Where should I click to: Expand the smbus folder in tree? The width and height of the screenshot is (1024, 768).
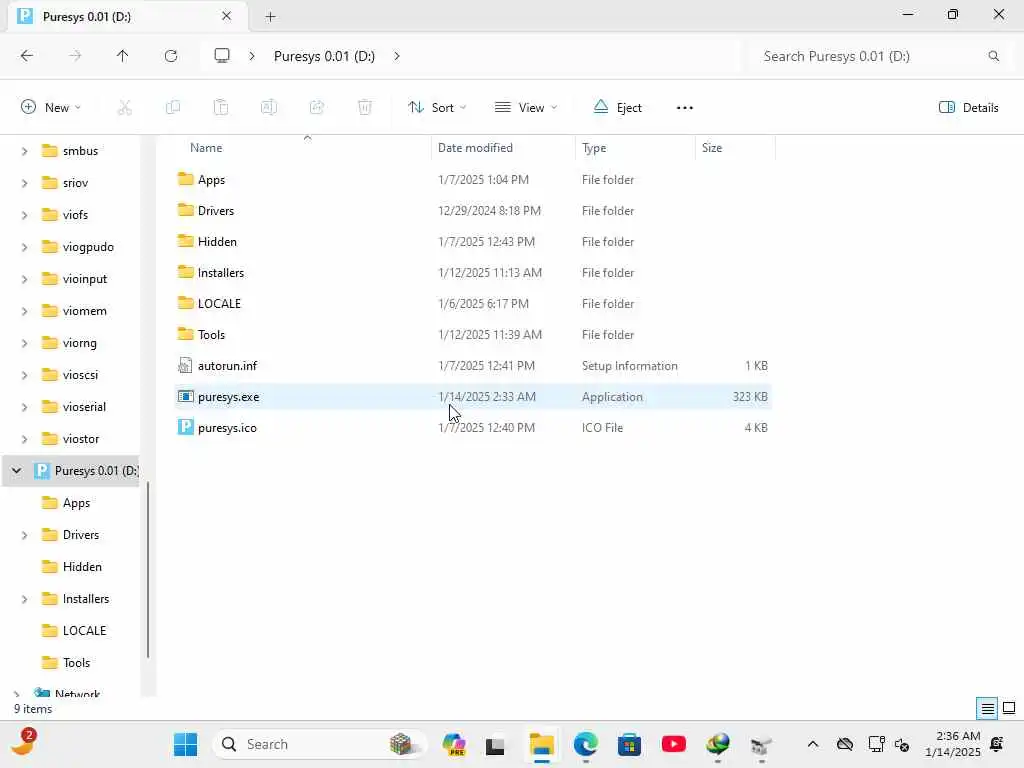24,151
